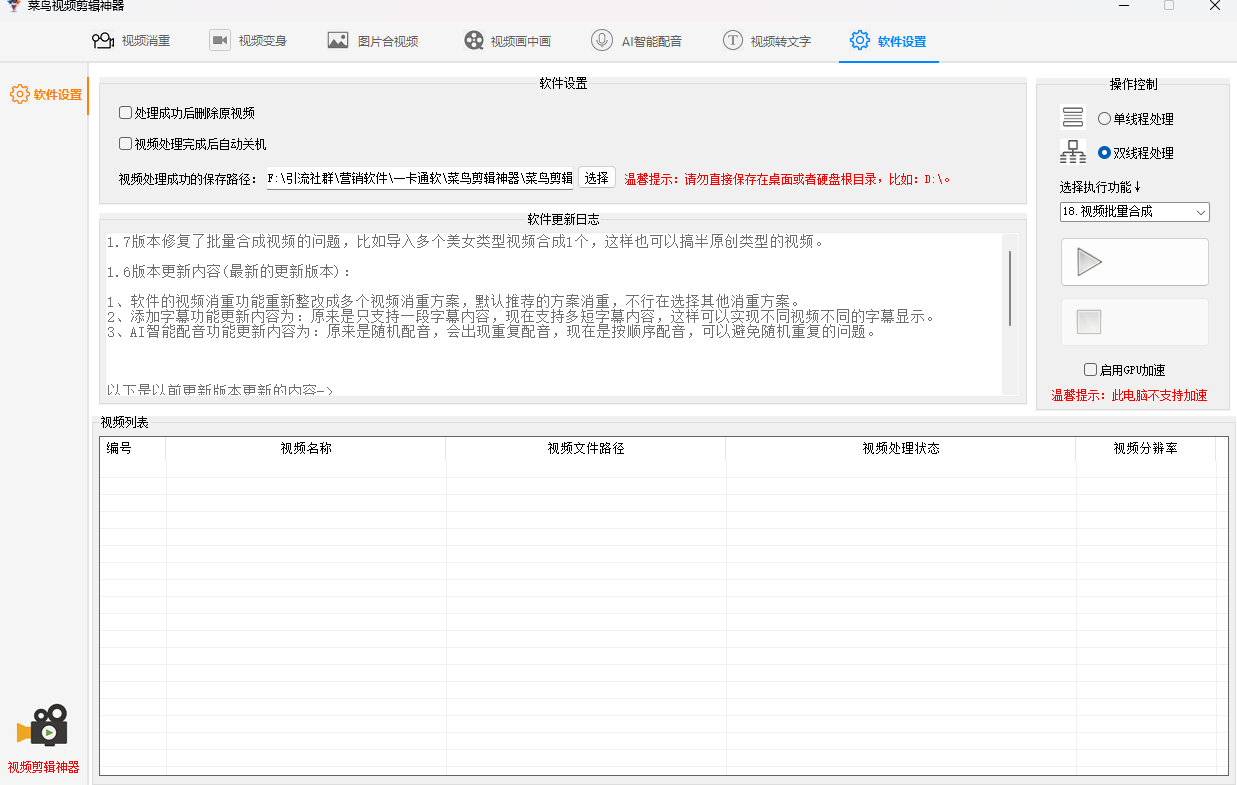Click the 图片合视频 picture icon

tap(338, 41)
